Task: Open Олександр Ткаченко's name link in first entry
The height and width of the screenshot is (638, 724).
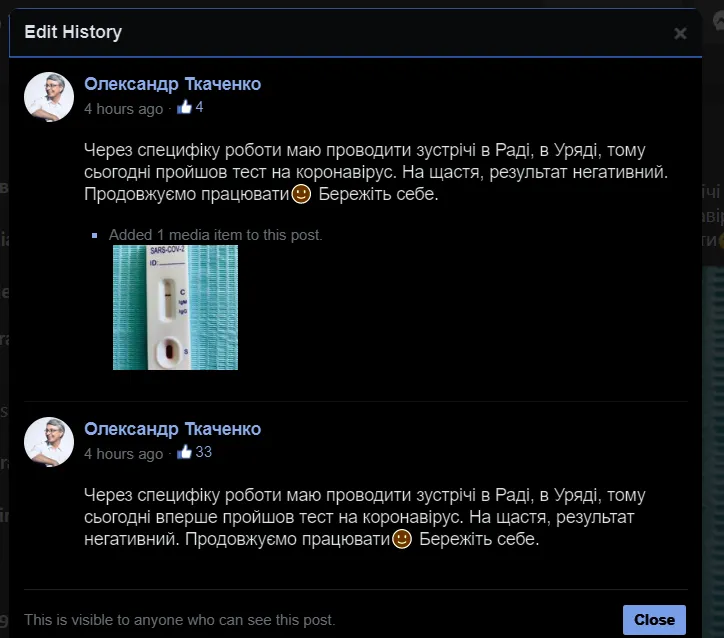Action: 172,84
